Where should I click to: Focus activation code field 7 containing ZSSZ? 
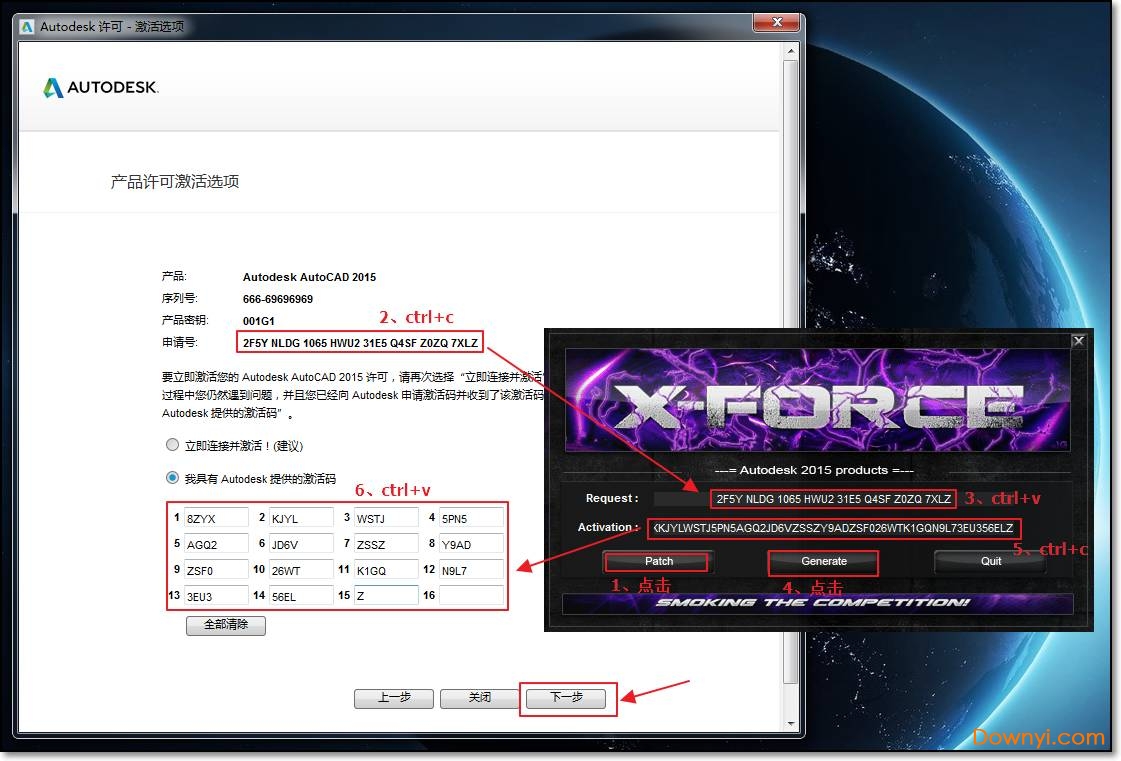(x=385, y=544)
